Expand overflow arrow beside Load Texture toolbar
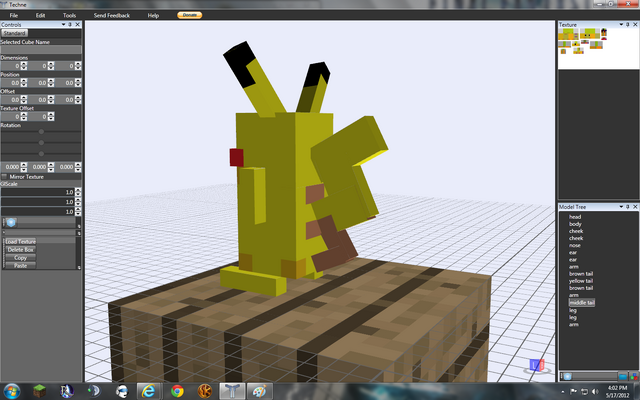The width and height of the screenshot is (640, 400). 79,267
